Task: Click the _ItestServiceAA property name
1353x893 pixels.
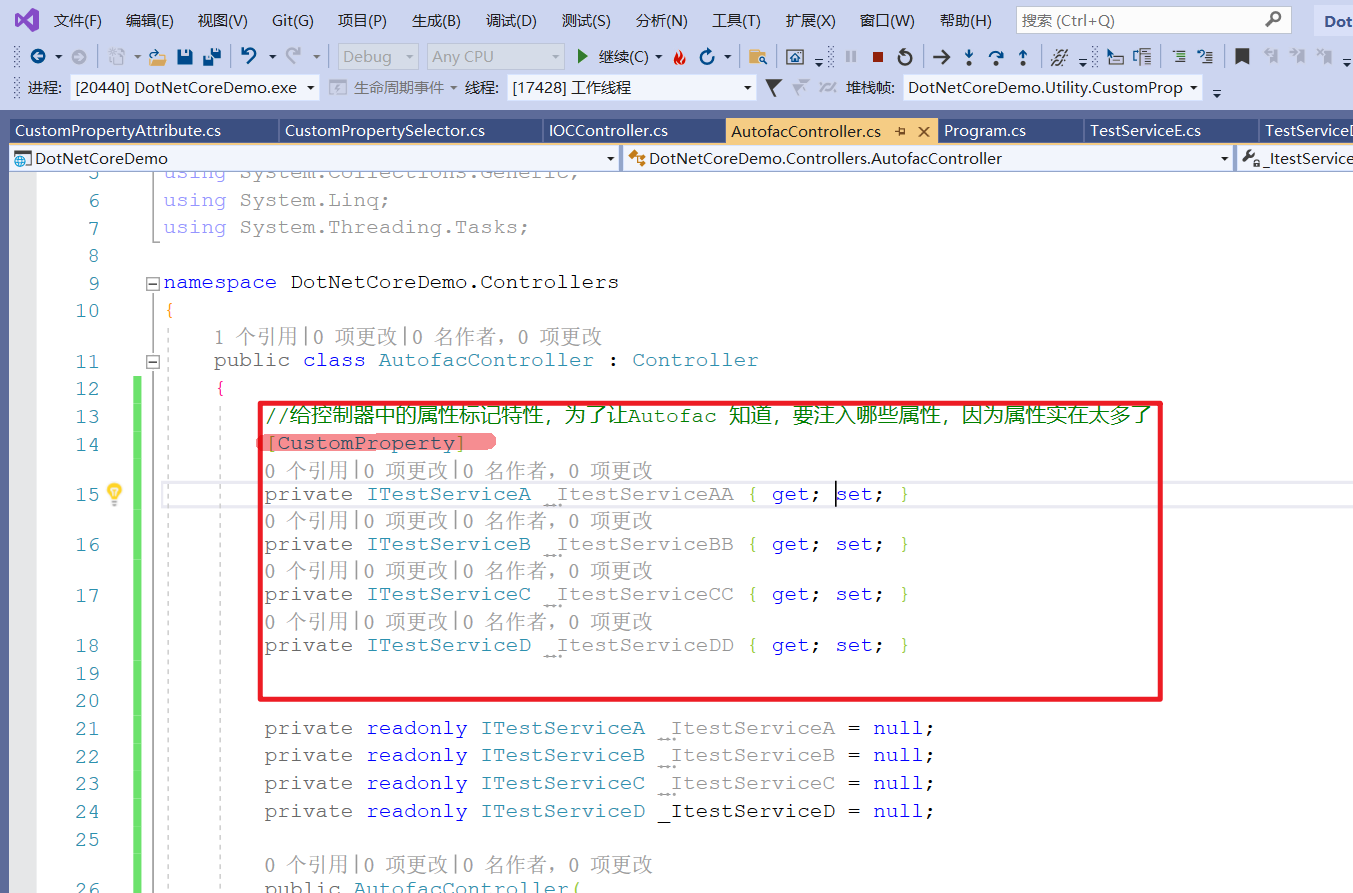Action: [639, 494]
